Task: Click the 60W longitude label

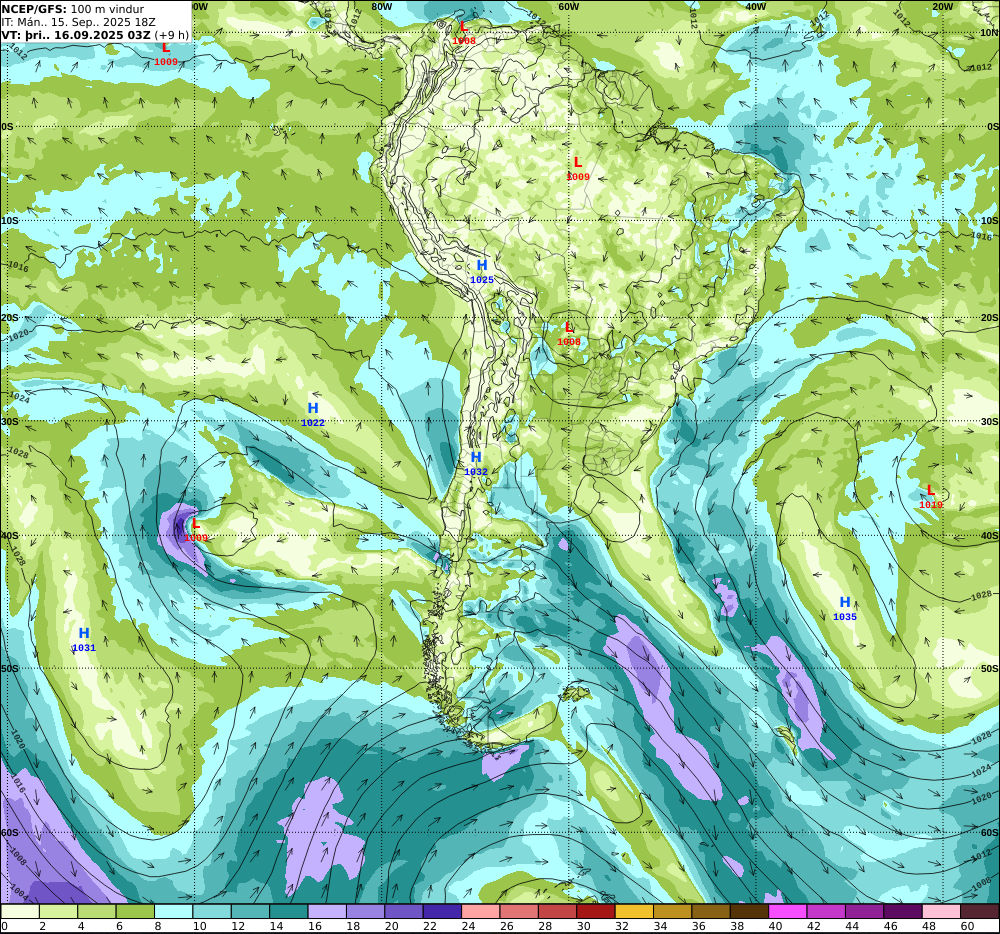Action: coord(568,7)
